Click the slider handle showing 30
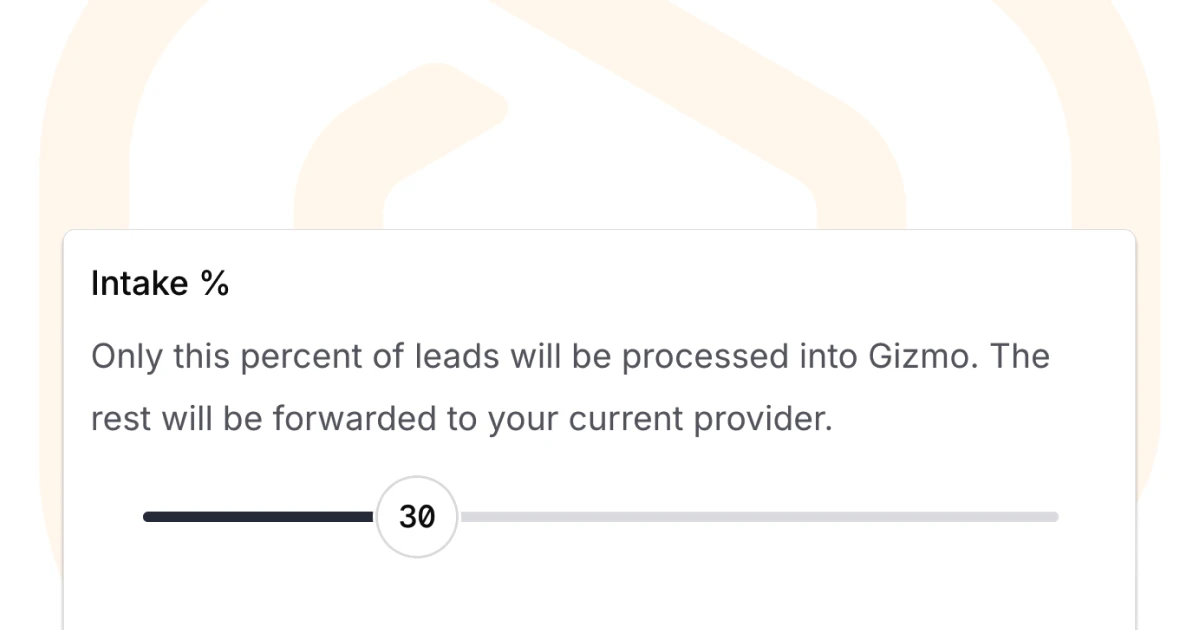The width and height of the screenshot is (1200, 630). click(416, 517)
